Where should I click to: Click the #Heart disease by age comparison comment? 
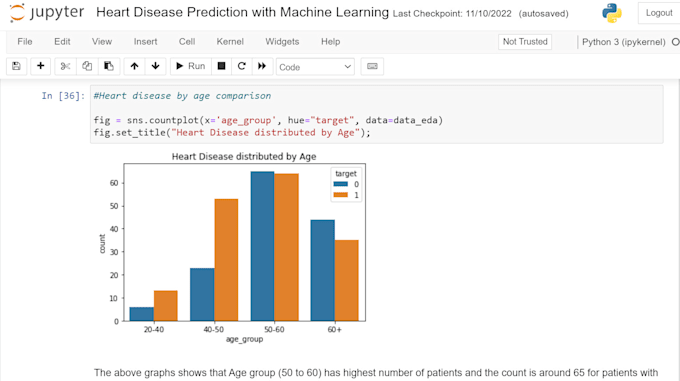(x=182, y=96)
